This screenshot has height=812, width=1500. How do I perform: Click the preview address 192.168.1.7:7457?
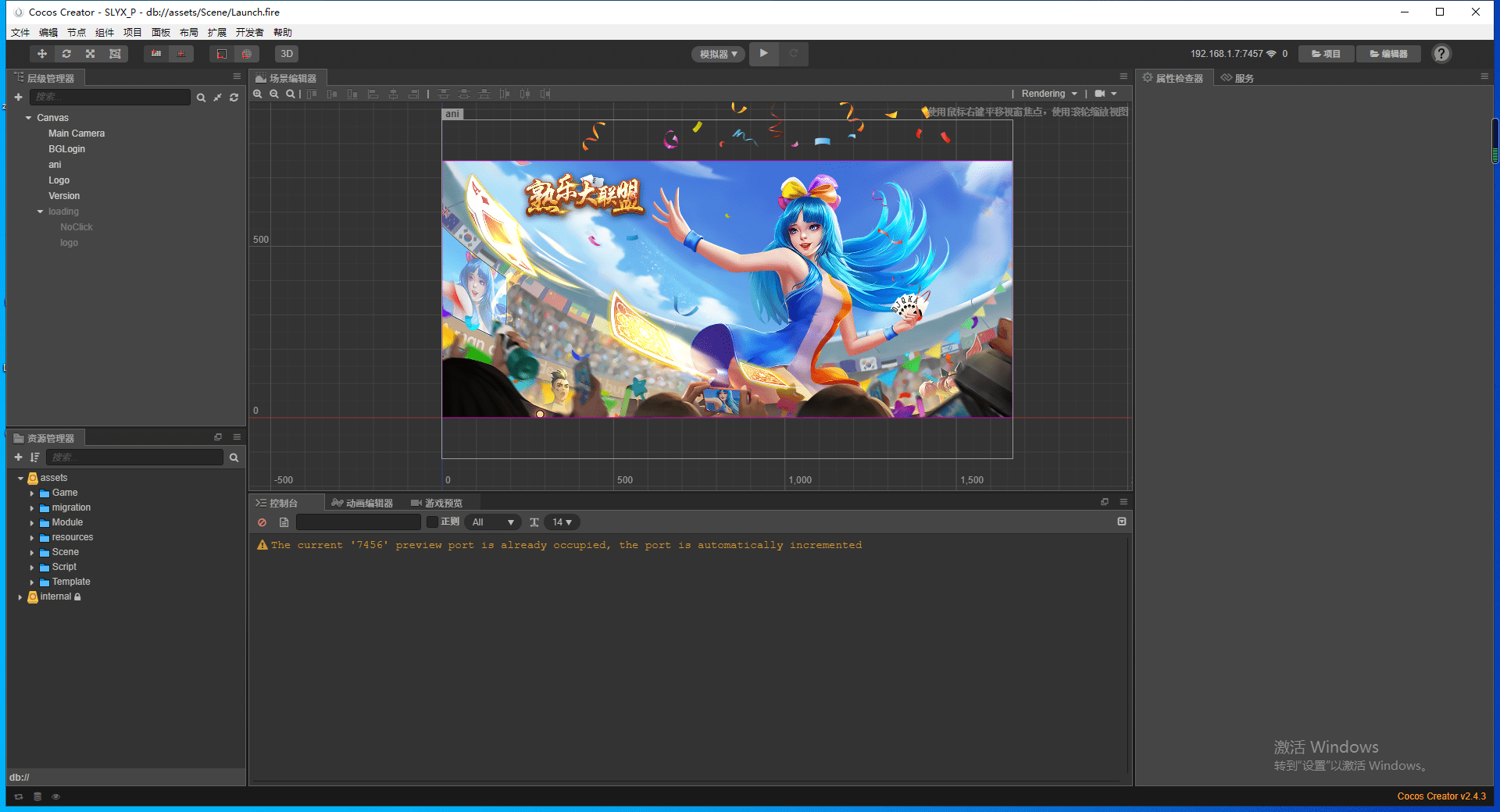pos(1227,54)
